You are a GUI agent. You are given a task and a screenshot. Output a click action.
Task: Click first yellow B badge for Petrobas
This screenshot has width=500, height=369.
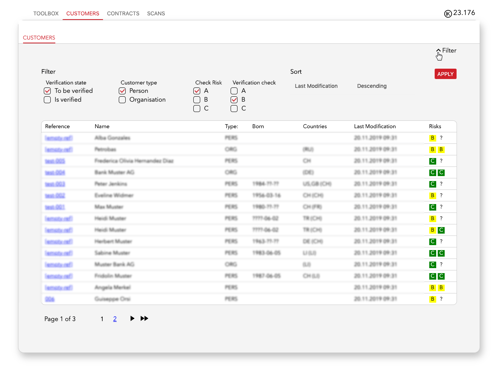click(432, 149)
